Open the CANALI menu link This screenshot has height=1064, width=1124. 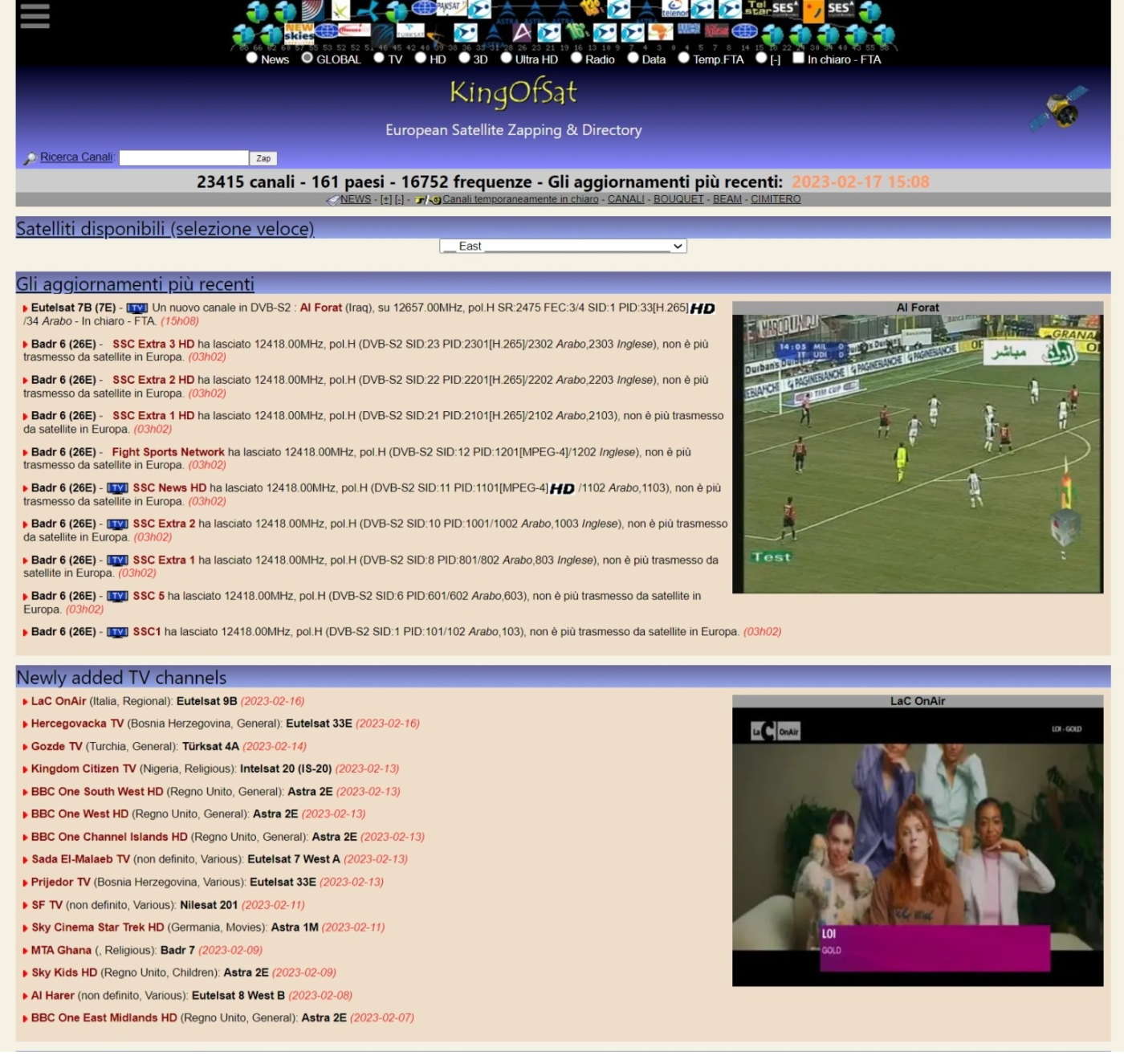pos(626,200)
